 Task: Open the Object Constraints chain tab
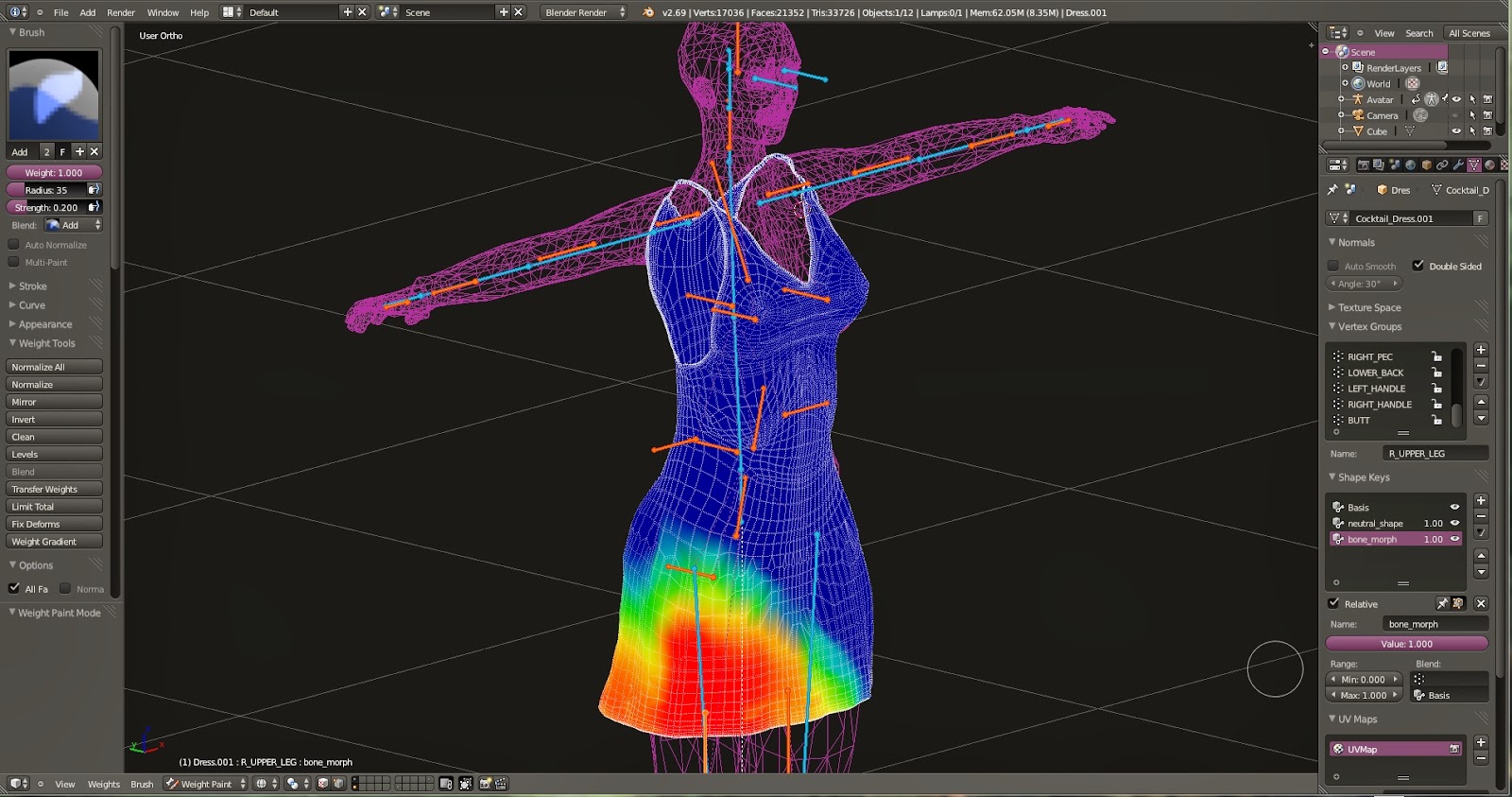point(1442,165)
